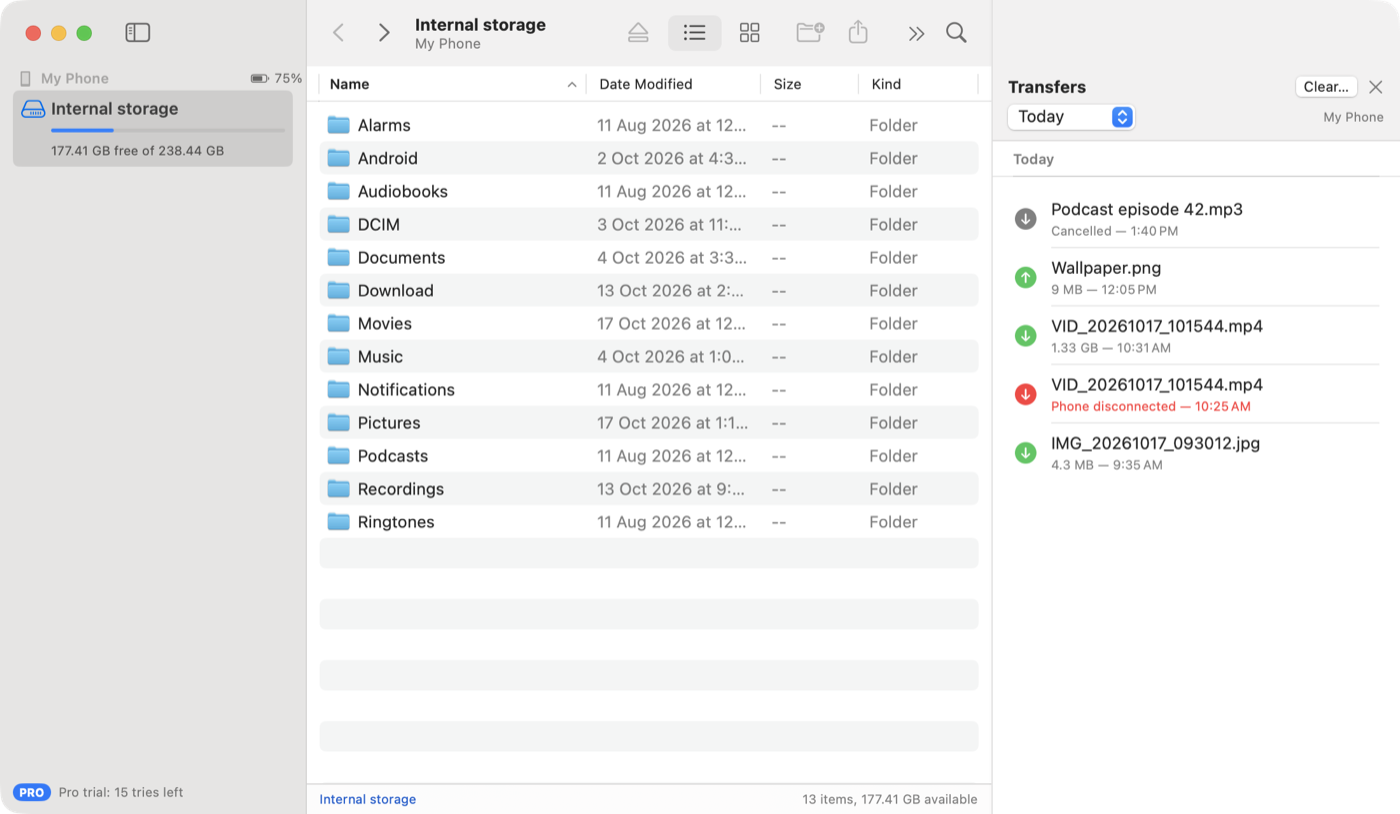The width and height of the screenshot is (1400, 814).
Task: Select the Music folder icon
Action: pos(339,356)
